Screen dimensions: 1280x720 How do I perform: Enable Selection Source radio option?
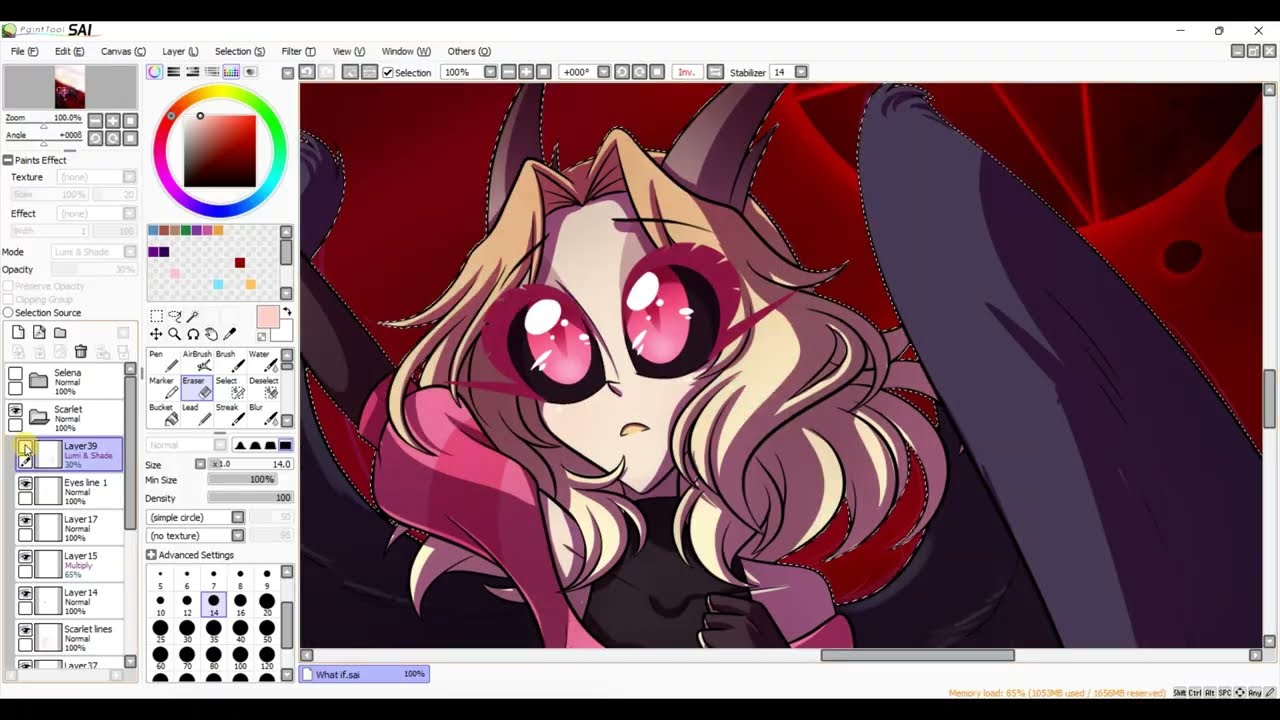tap(8, 313)
